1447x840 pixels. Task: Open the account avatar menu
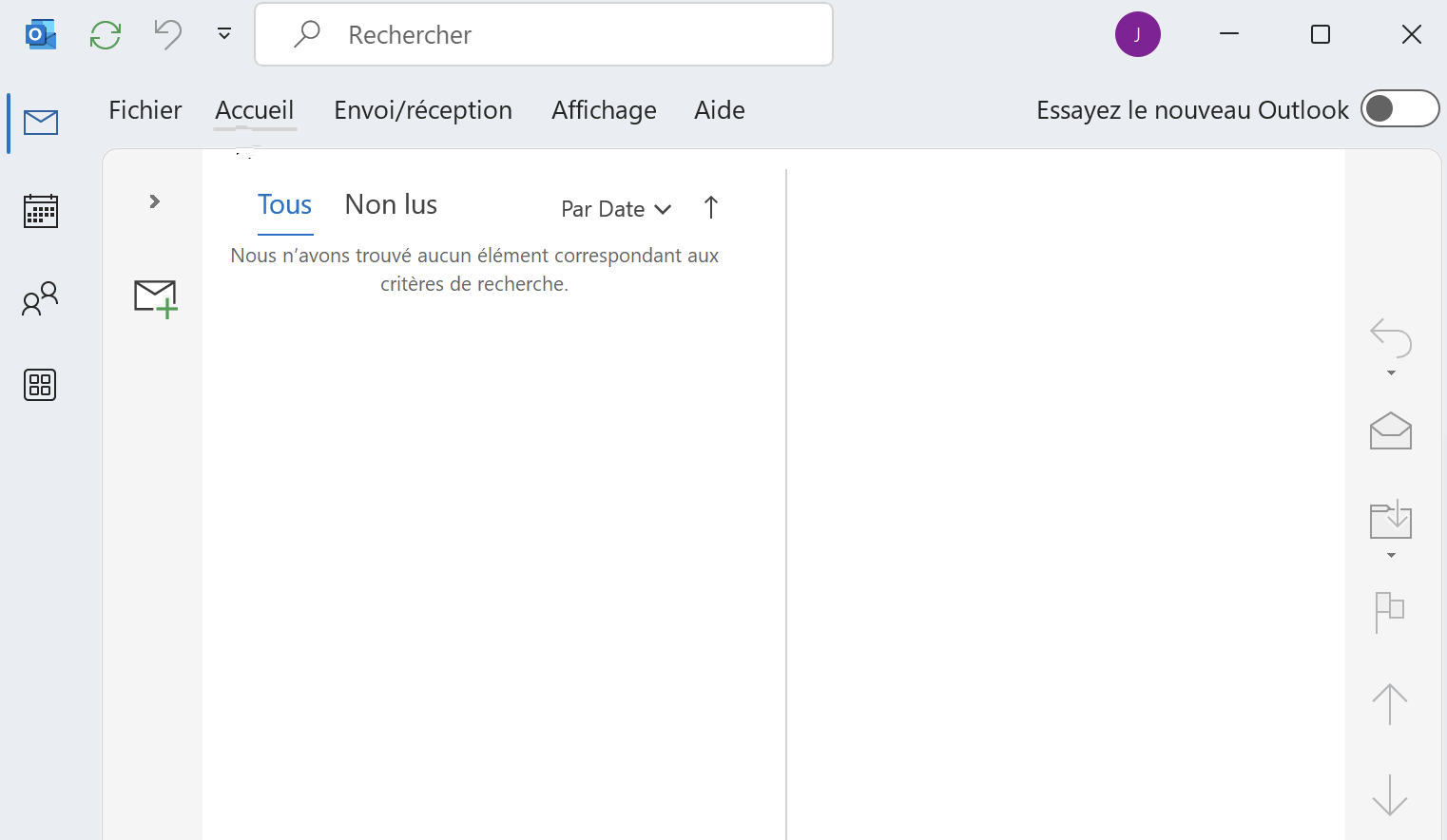click(1137, 34)
